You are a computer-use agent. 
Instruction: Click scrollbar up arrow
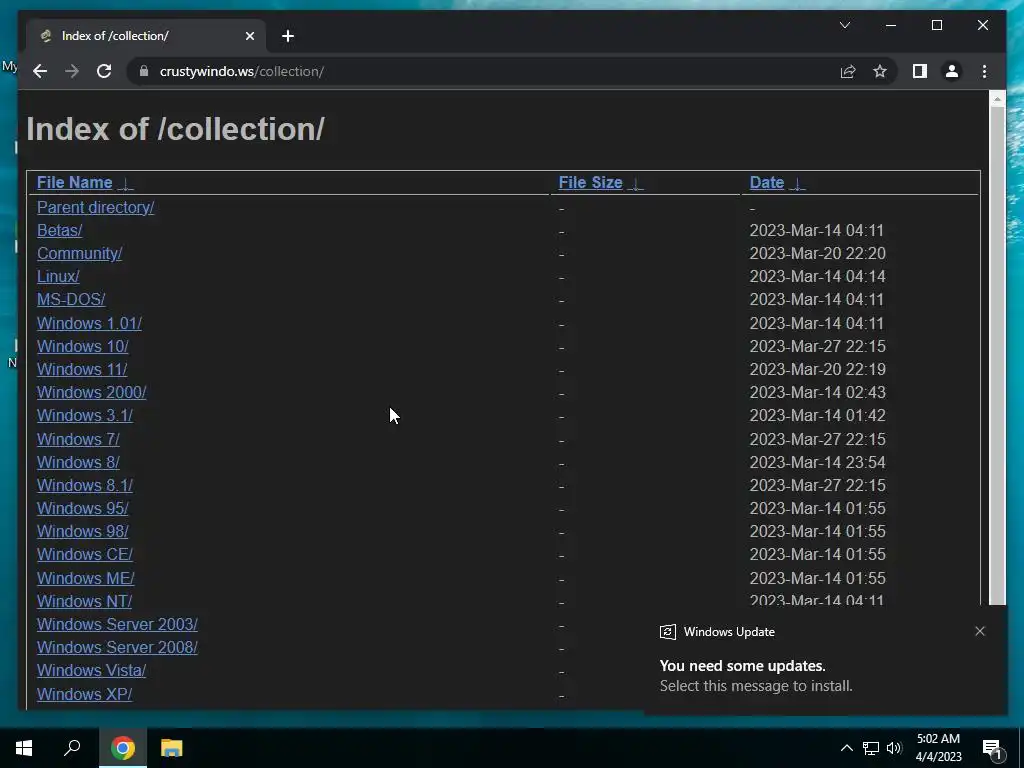pyautogui.click(x=997, y=99)
